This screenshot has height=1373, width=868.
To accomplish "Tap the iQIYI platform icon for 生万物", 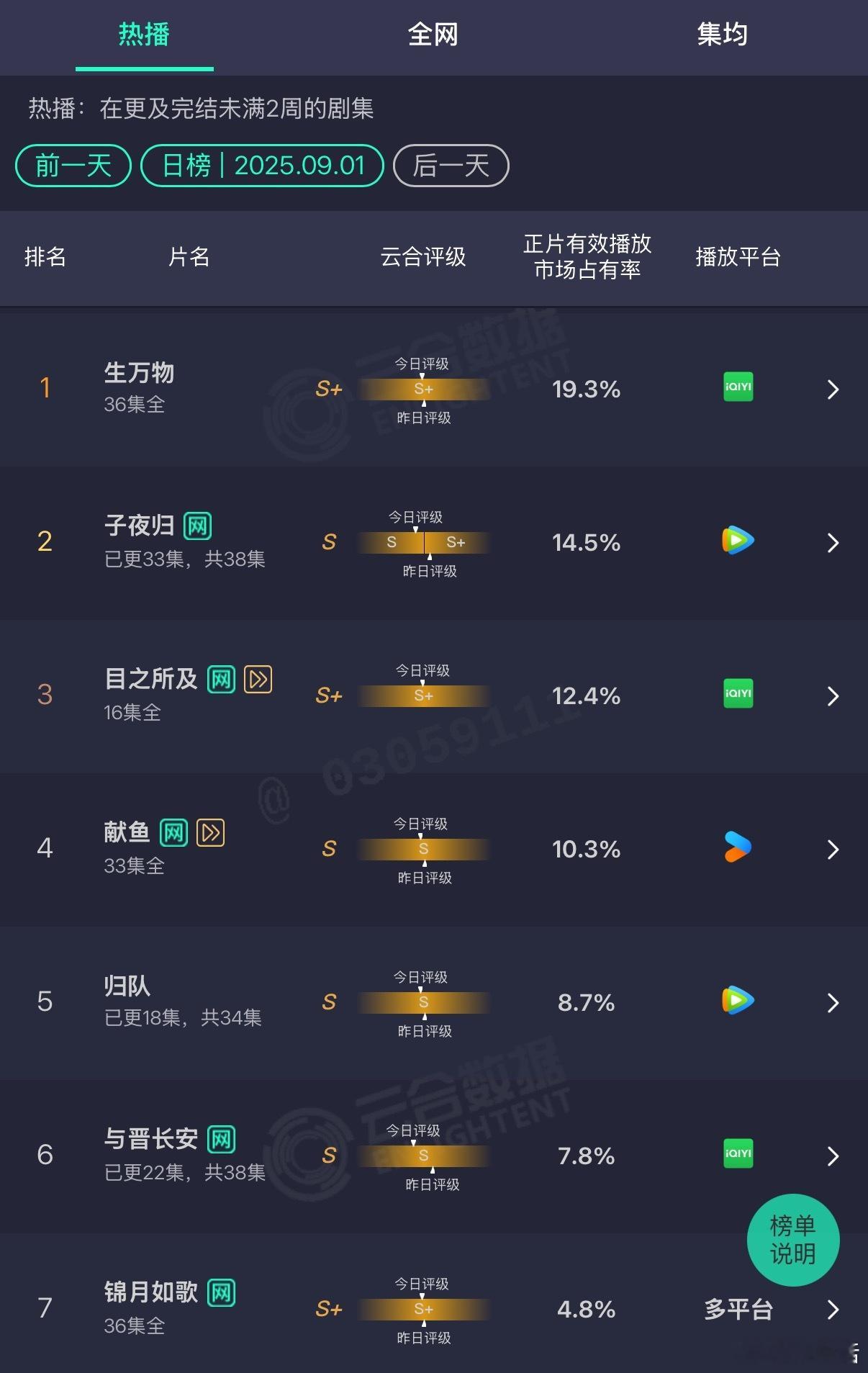I will click(738, 387).
